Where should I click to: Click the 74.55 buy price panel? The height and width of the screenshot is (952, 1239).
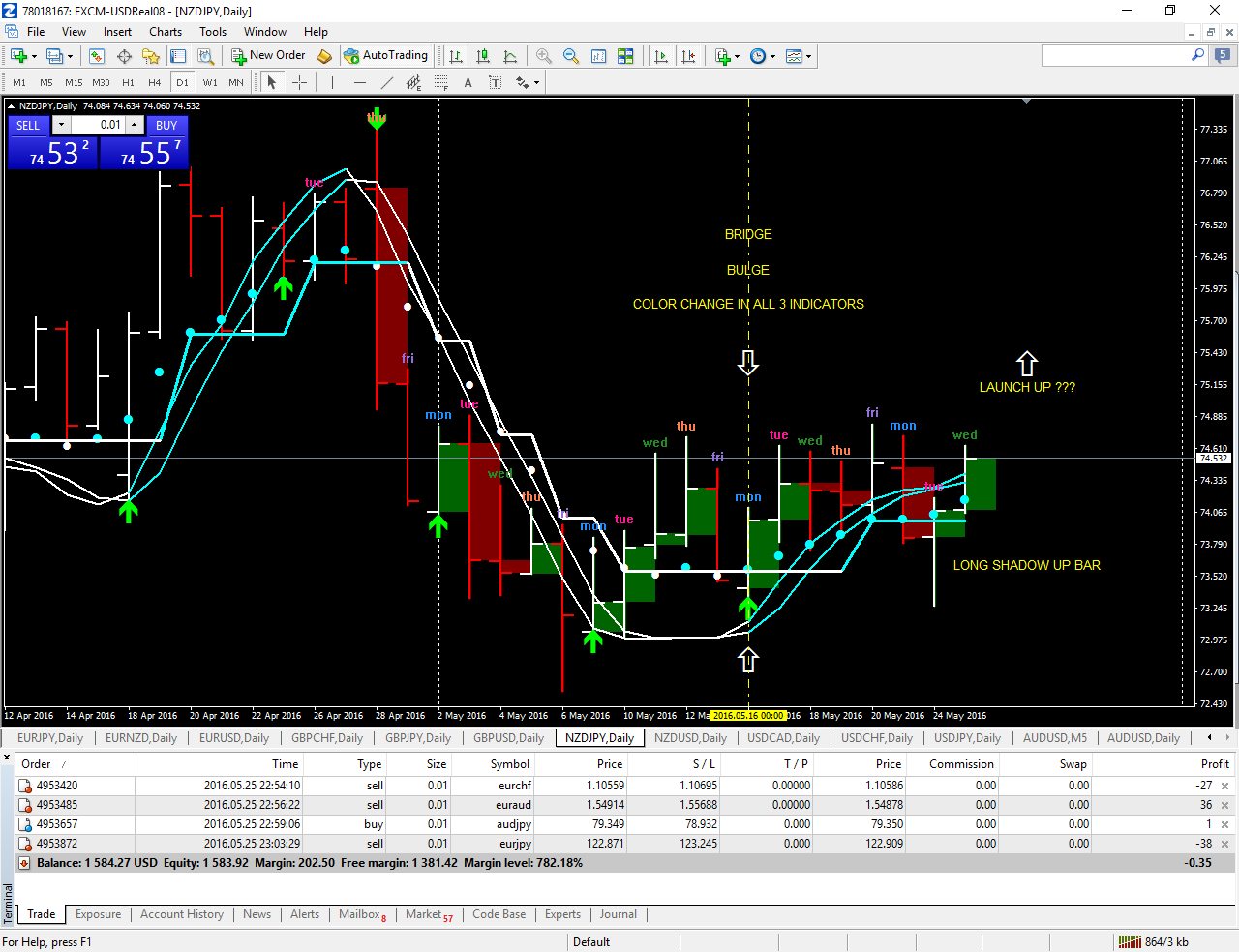click(x=143, y=153)
